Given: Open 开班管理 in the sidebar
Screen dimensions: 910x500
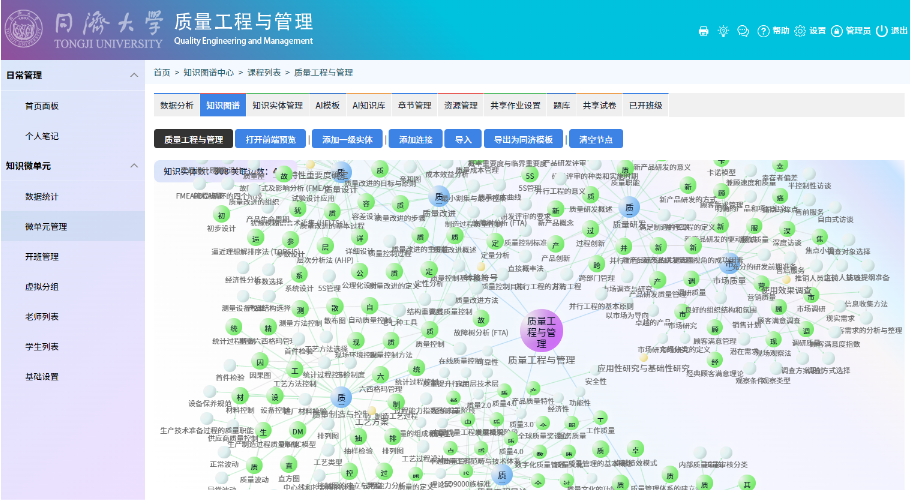Looking at the screenshot, I should 42,256.
